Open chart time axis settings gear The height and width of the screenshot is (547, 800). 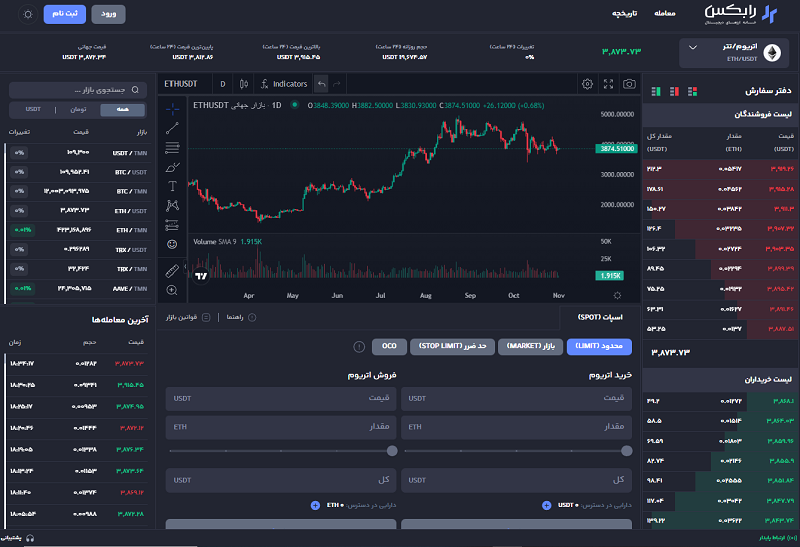click(x=617, y=295)
